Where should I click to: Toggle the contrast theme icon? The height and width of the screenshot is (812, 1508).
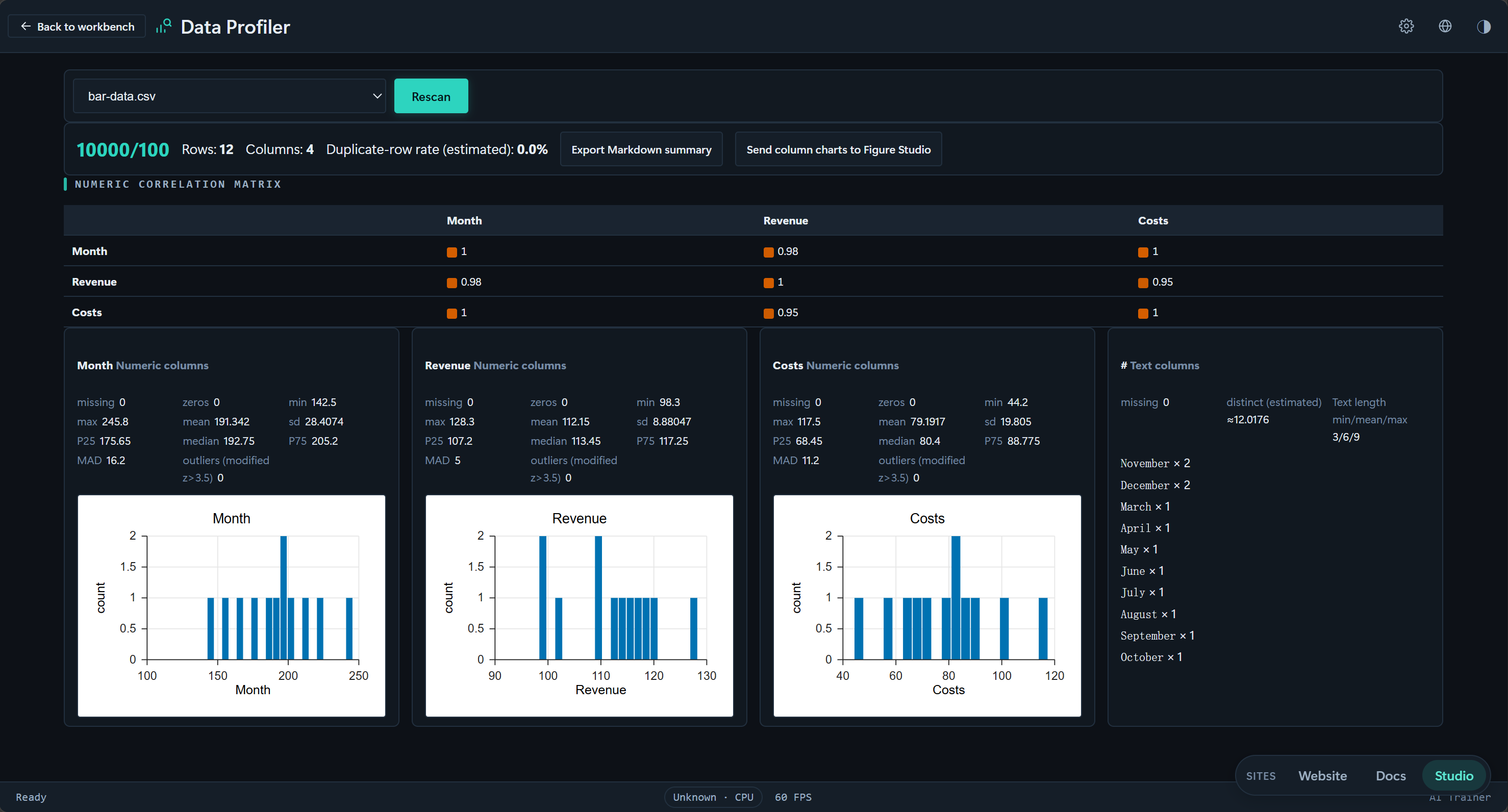[x=1484, y=27]
